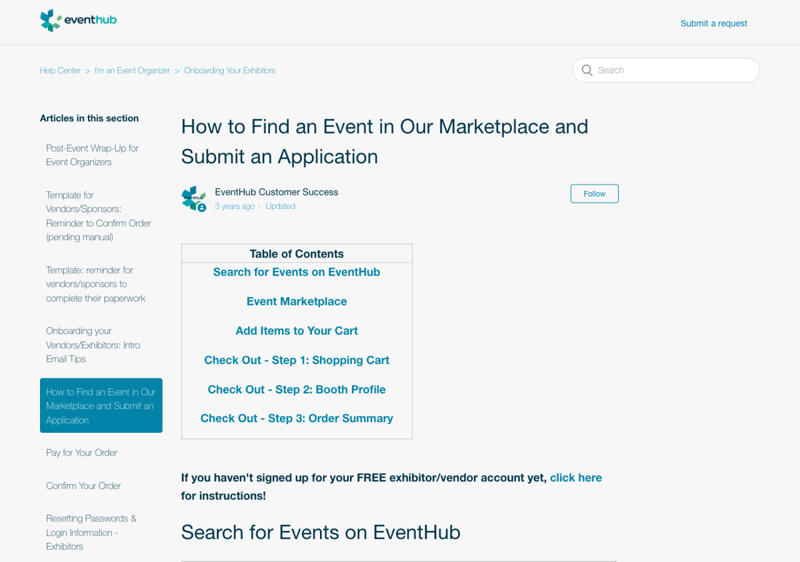Open Onboarding Your Exhibitors breadcrumb
The image size is (800, 562).
pyautogui.click(x=230, y=70)
